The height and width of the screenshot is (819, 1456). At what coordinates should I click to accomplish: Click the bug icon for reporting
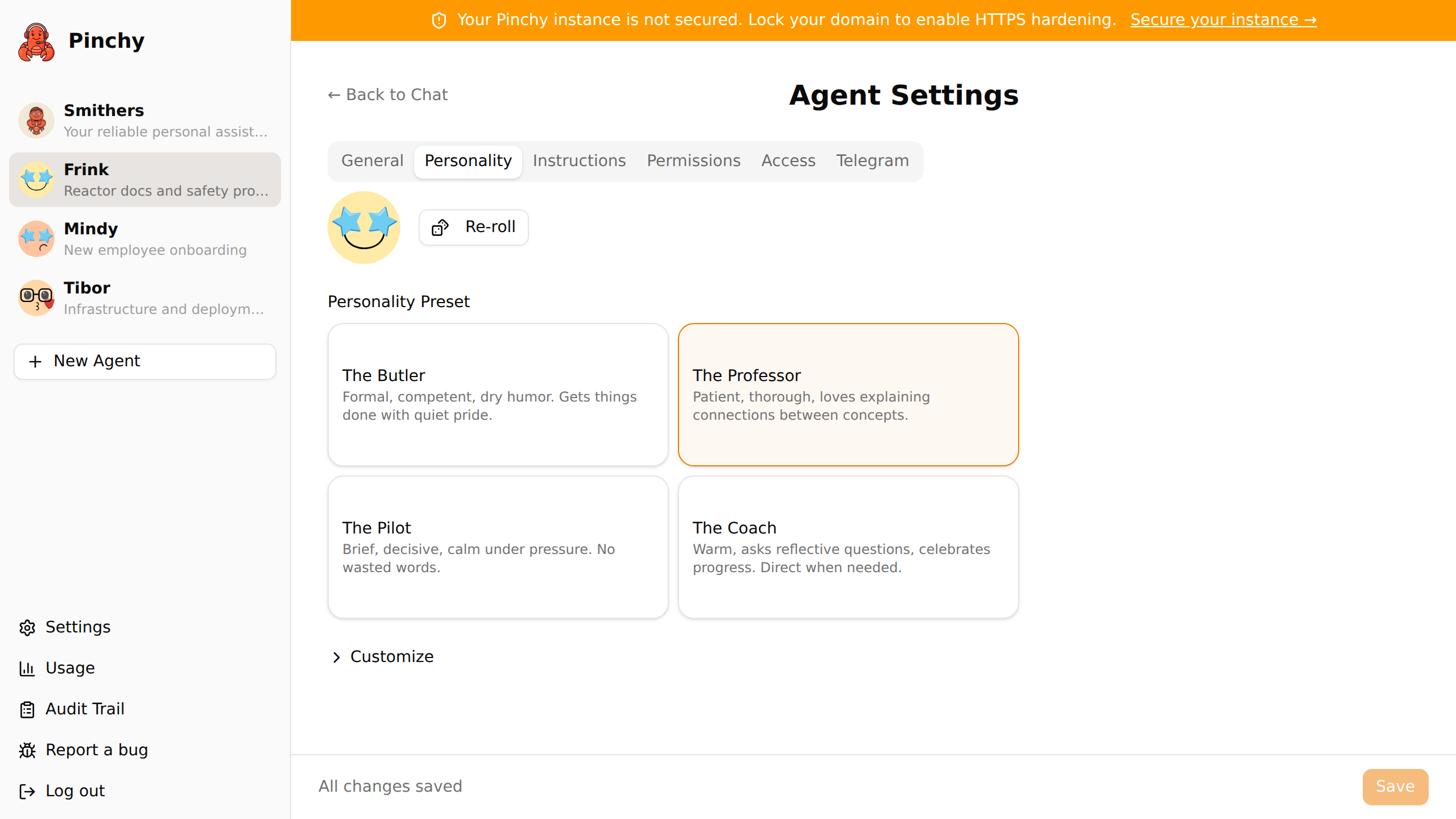click(x=27, y=750)
